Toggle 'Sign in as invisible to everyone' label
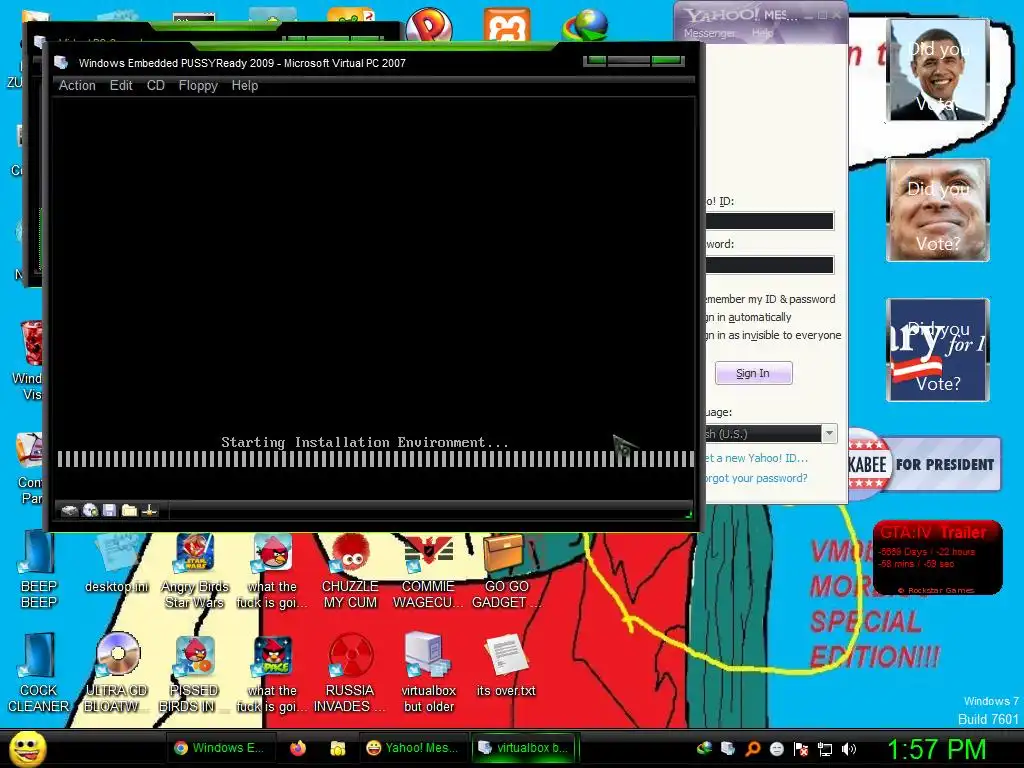 773,335
